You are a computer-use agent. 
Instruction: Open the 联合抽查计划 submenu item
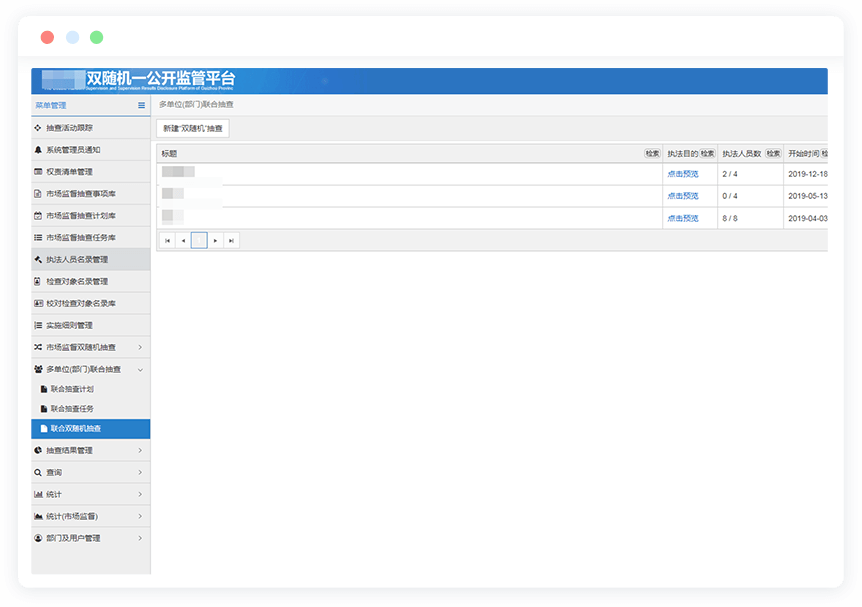point(72,389)
